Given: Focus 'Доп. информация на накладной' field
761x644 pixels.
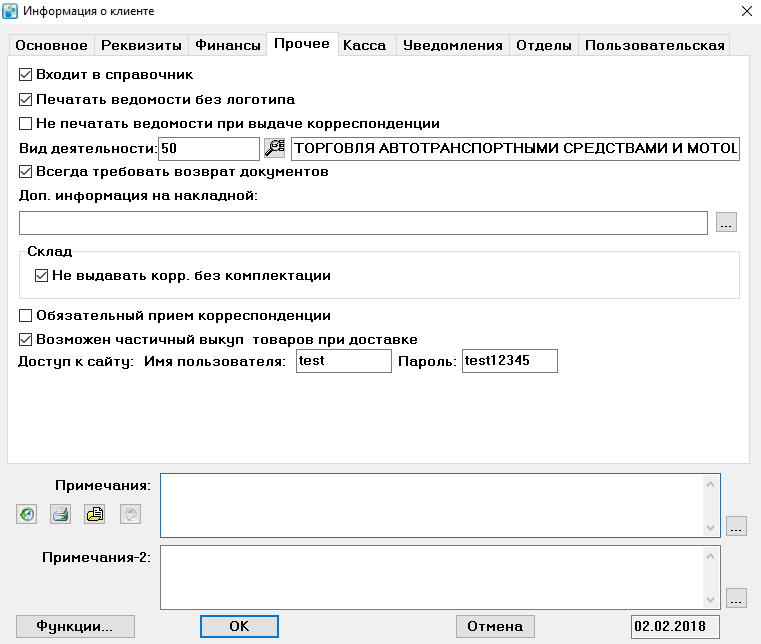Looking at the screenshot, I should tap(363, 223).
